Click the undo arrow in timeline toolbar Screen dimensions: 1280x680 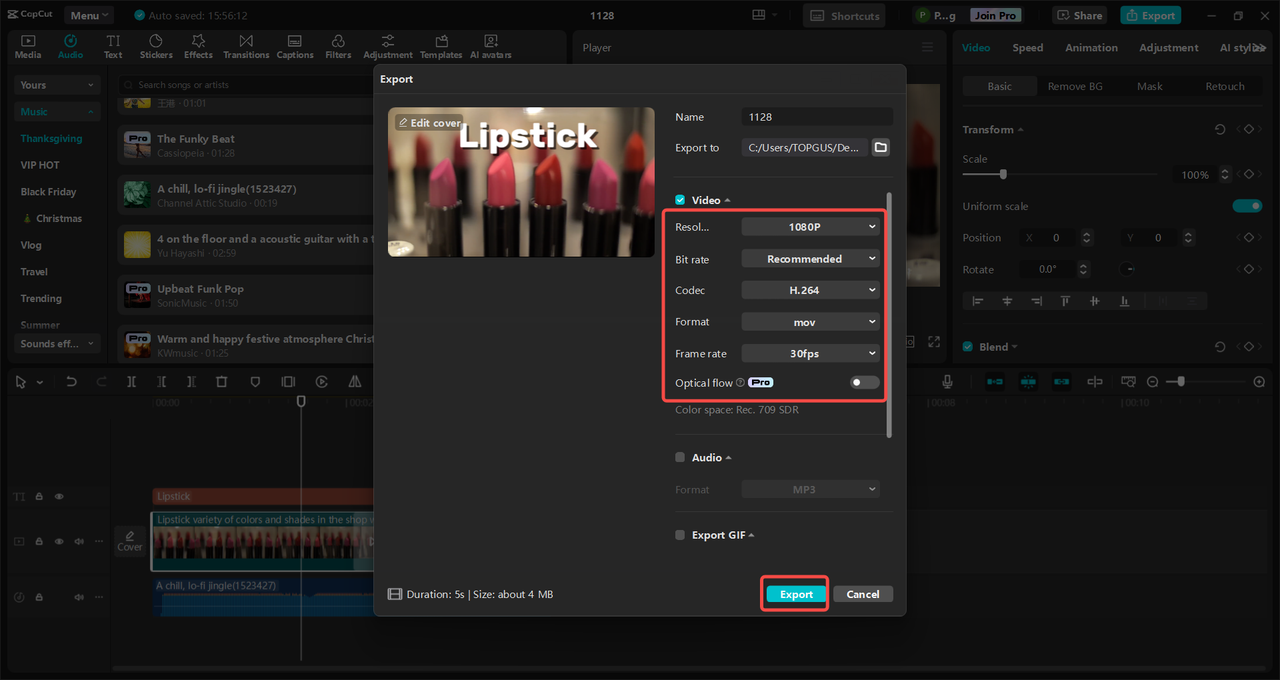pyautogui.click(x=71, y=382)
